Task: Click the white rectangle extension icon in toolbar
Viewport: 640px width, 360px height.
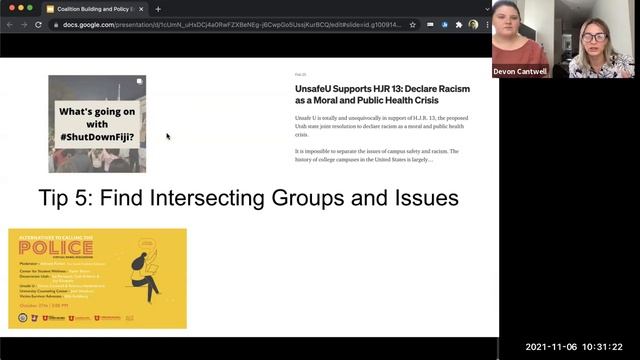Action: (x=430, y=25)
